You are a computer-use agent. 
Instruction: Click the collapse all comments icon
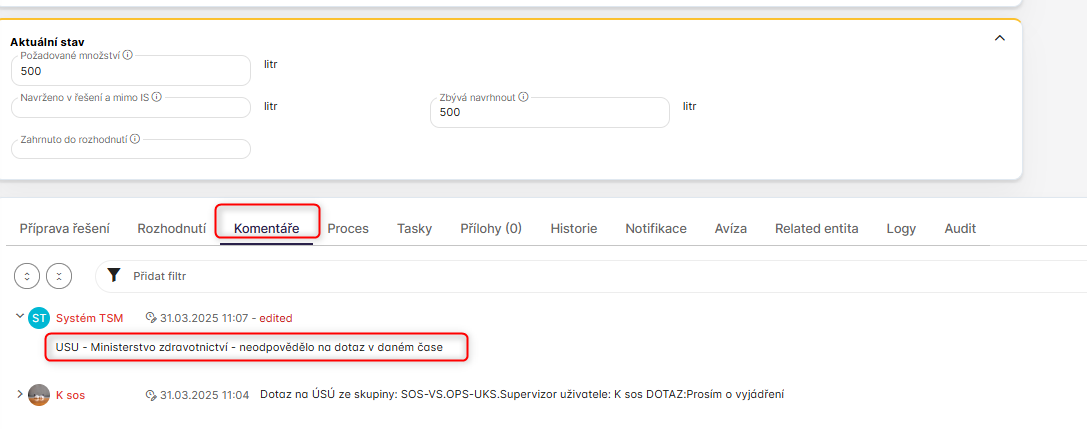tap(60, 275)
